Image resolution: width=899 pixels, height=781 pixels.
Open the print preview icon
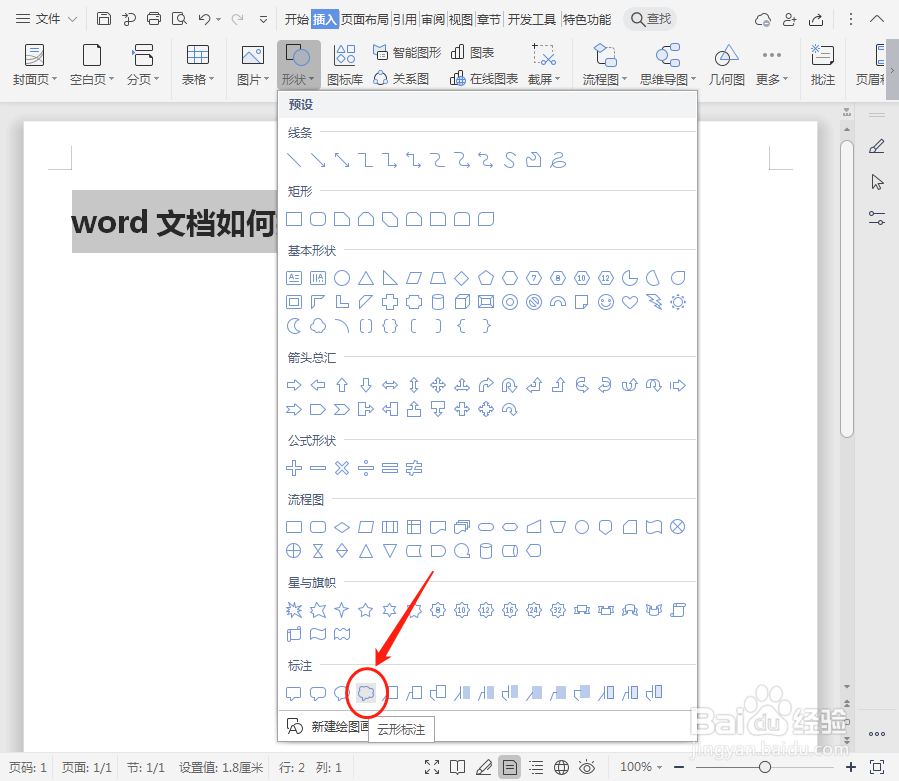click(179, 19)
